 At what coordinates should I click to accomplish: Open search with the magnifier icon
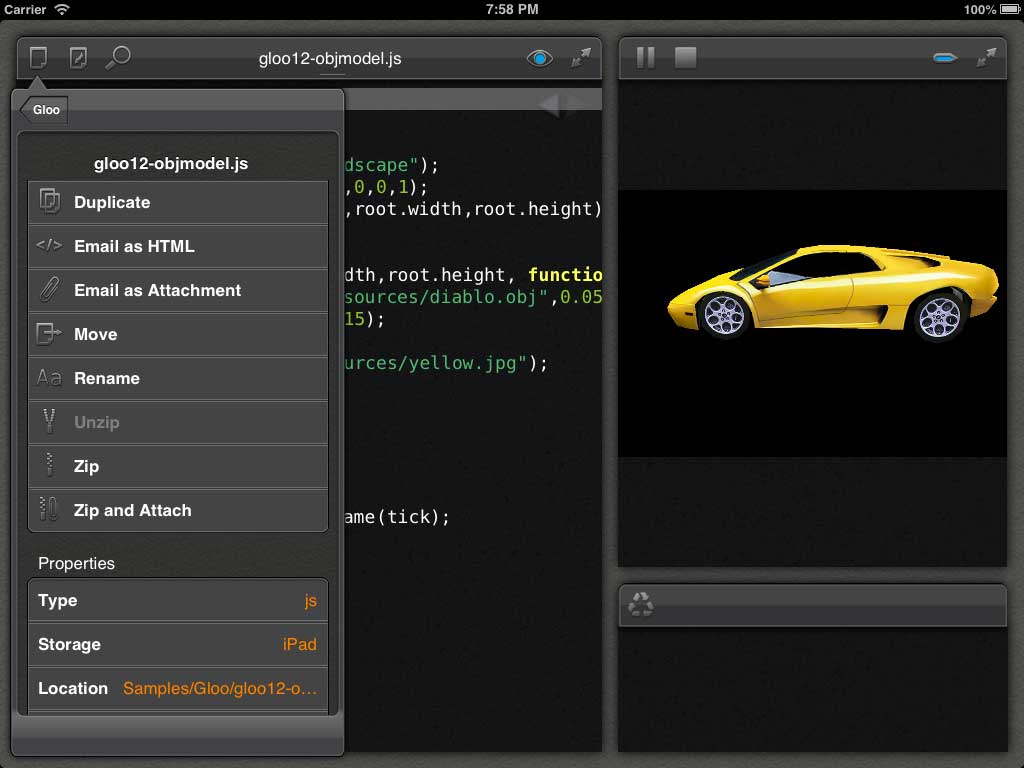(118, 57)
